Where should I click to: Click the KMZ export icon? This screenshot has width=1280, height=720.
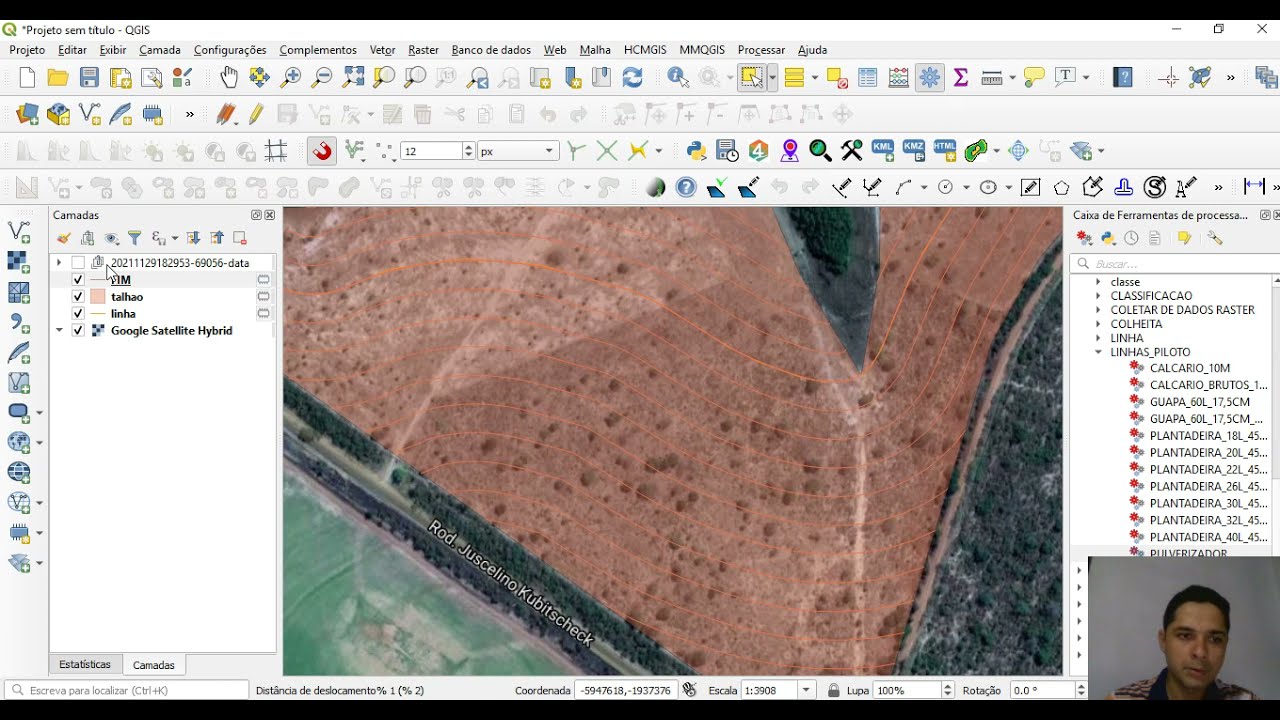pos(914,150)
